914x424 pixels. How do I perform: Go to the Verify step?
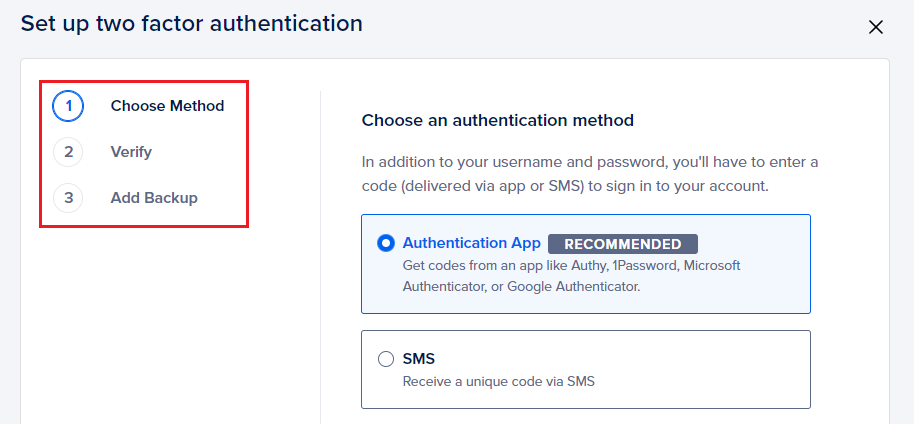tap(131, 152)
